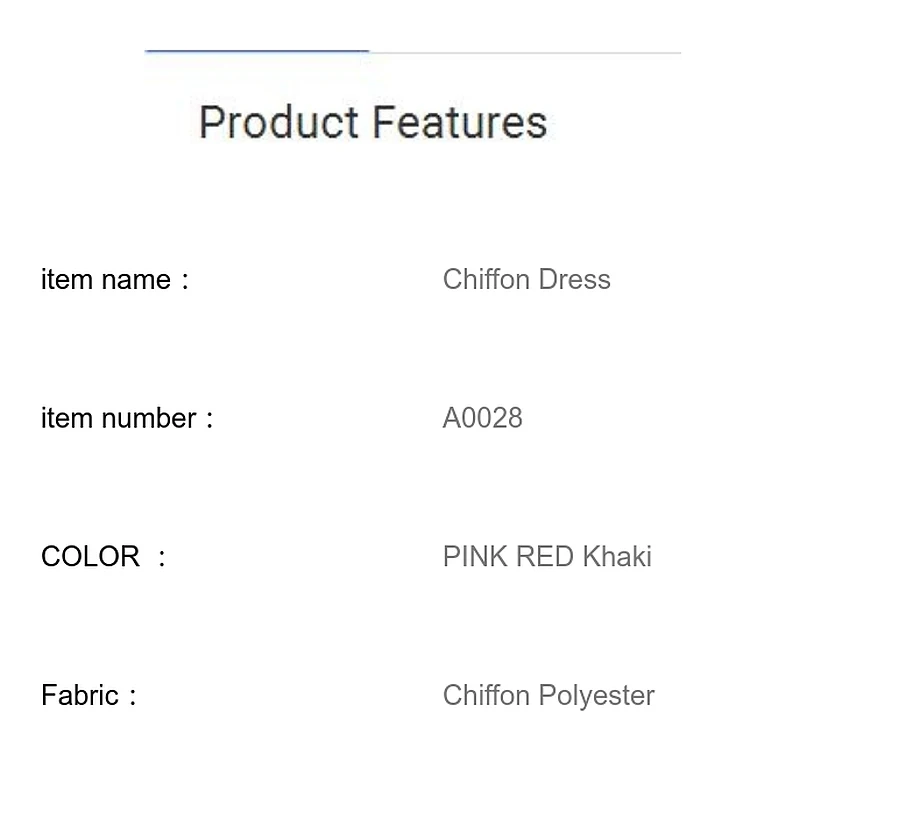Click the colon after Fabric

(133, 696)
